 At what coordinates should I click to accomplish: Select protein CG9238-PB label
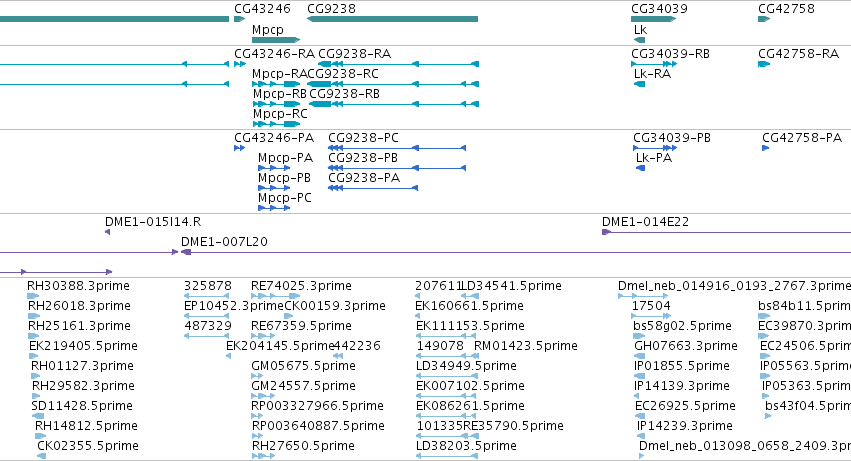pos(363,158)
